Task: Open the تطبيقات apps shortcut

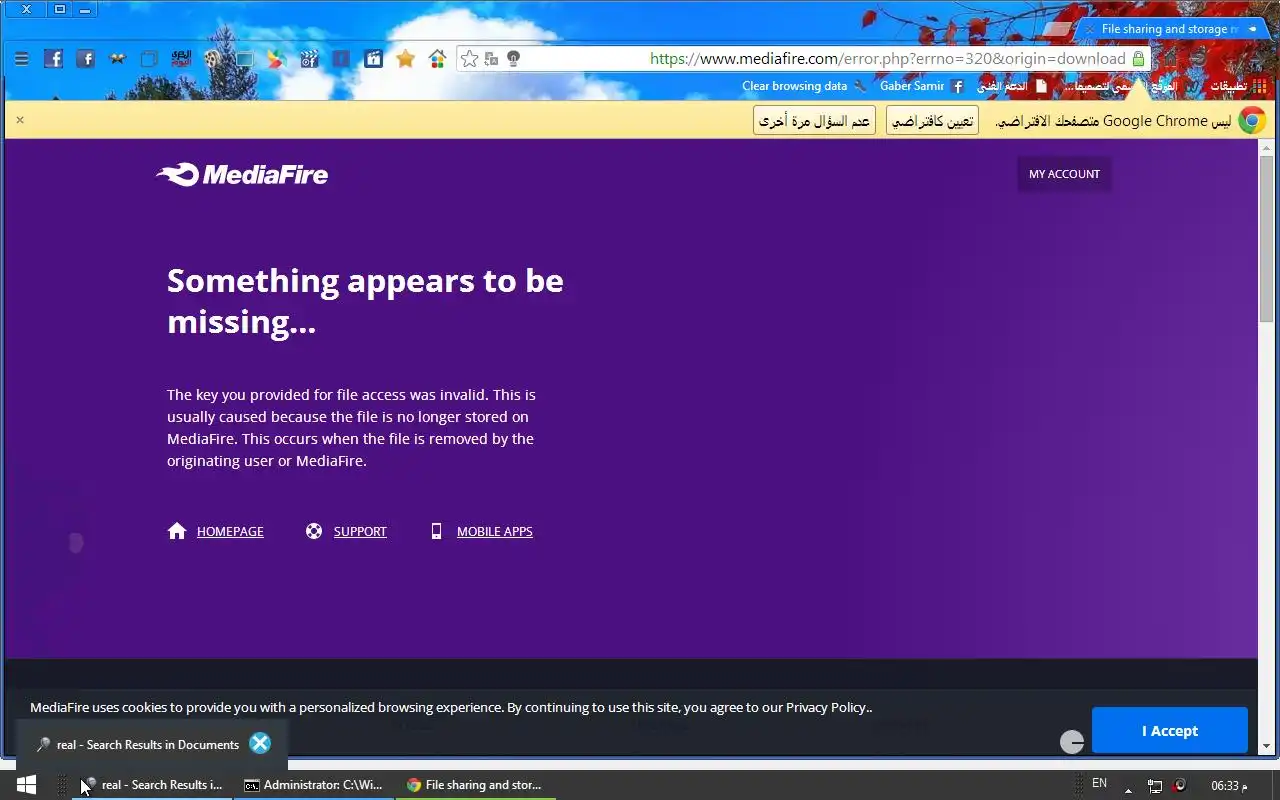Action: pyautogui.click(x=1237, y=86)
